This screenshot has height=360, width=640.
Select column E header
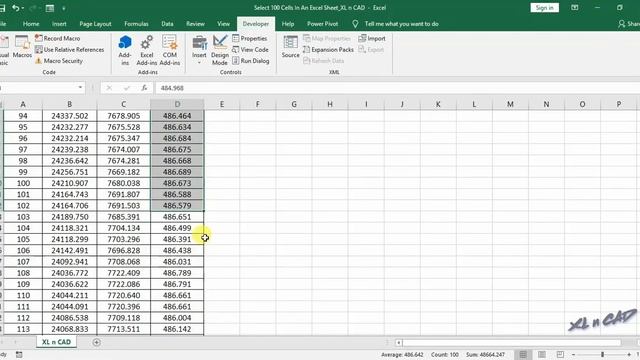point(222,104)
